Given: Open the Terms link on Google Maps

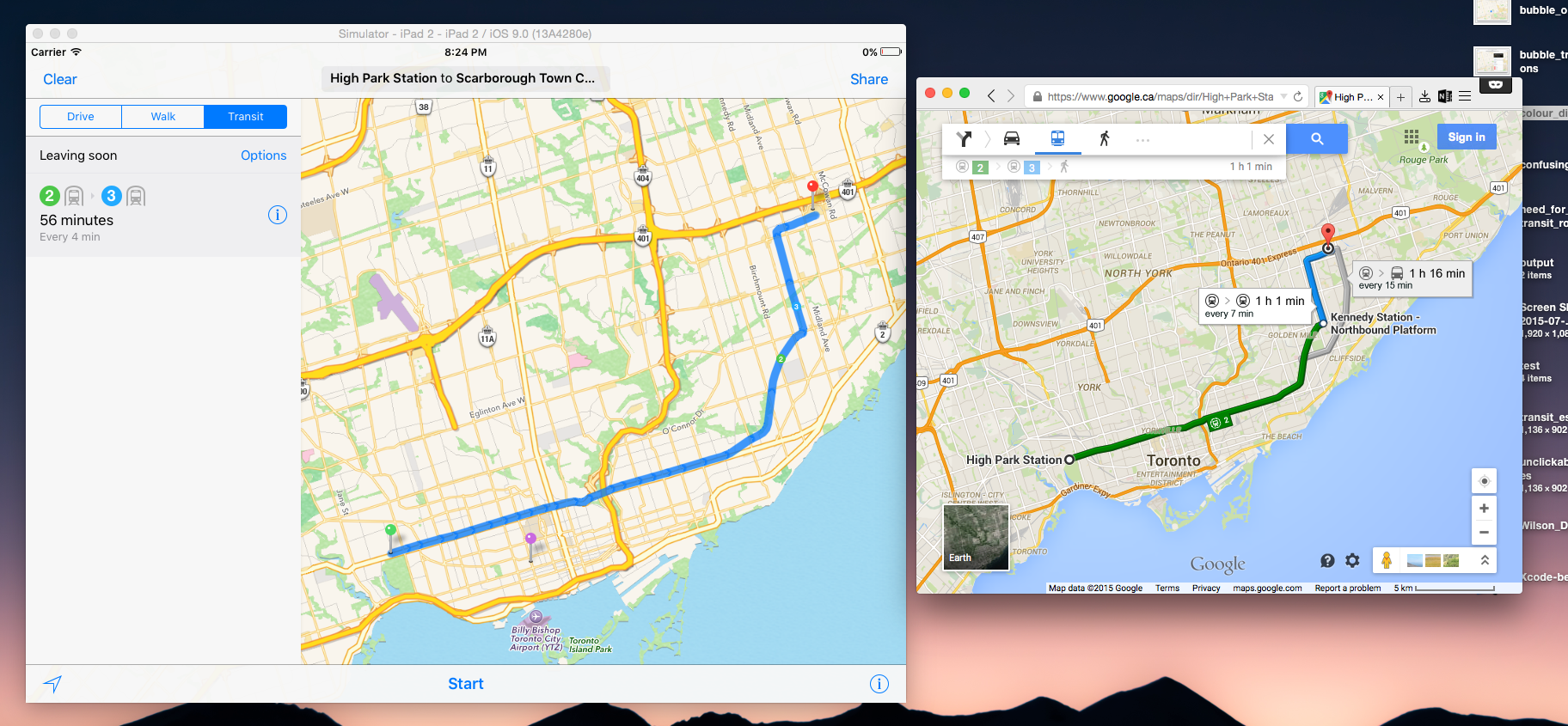Looking at the screenshot, I should (1167, 589).
